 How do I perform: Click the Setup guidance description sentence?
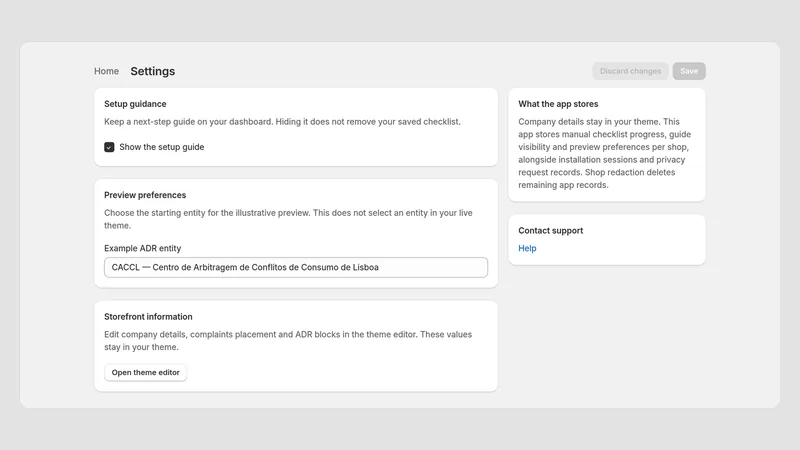(282, 121)
